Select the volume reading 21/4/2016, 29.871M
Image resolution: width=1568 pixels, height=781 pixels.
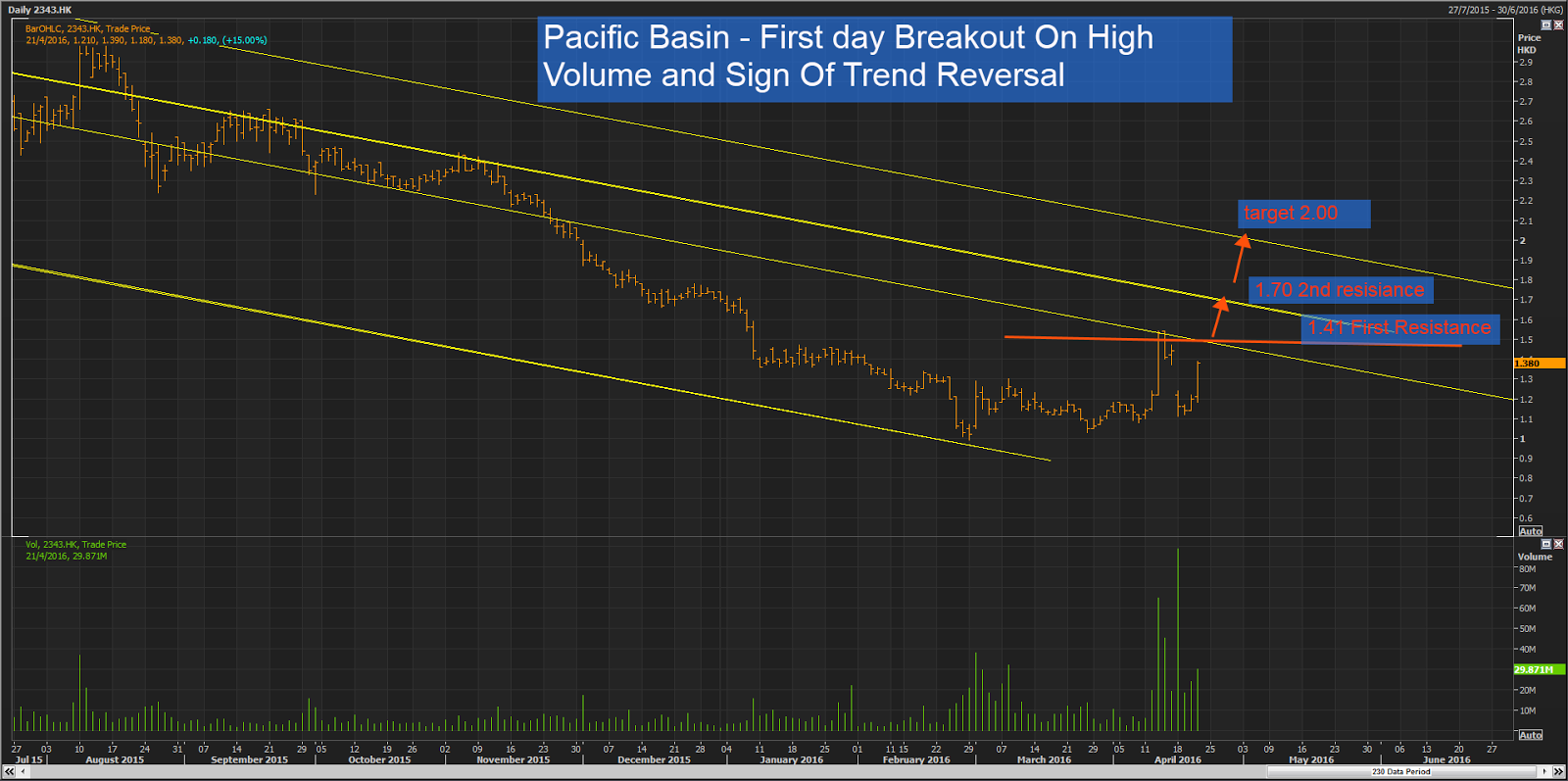click(67, 557)
